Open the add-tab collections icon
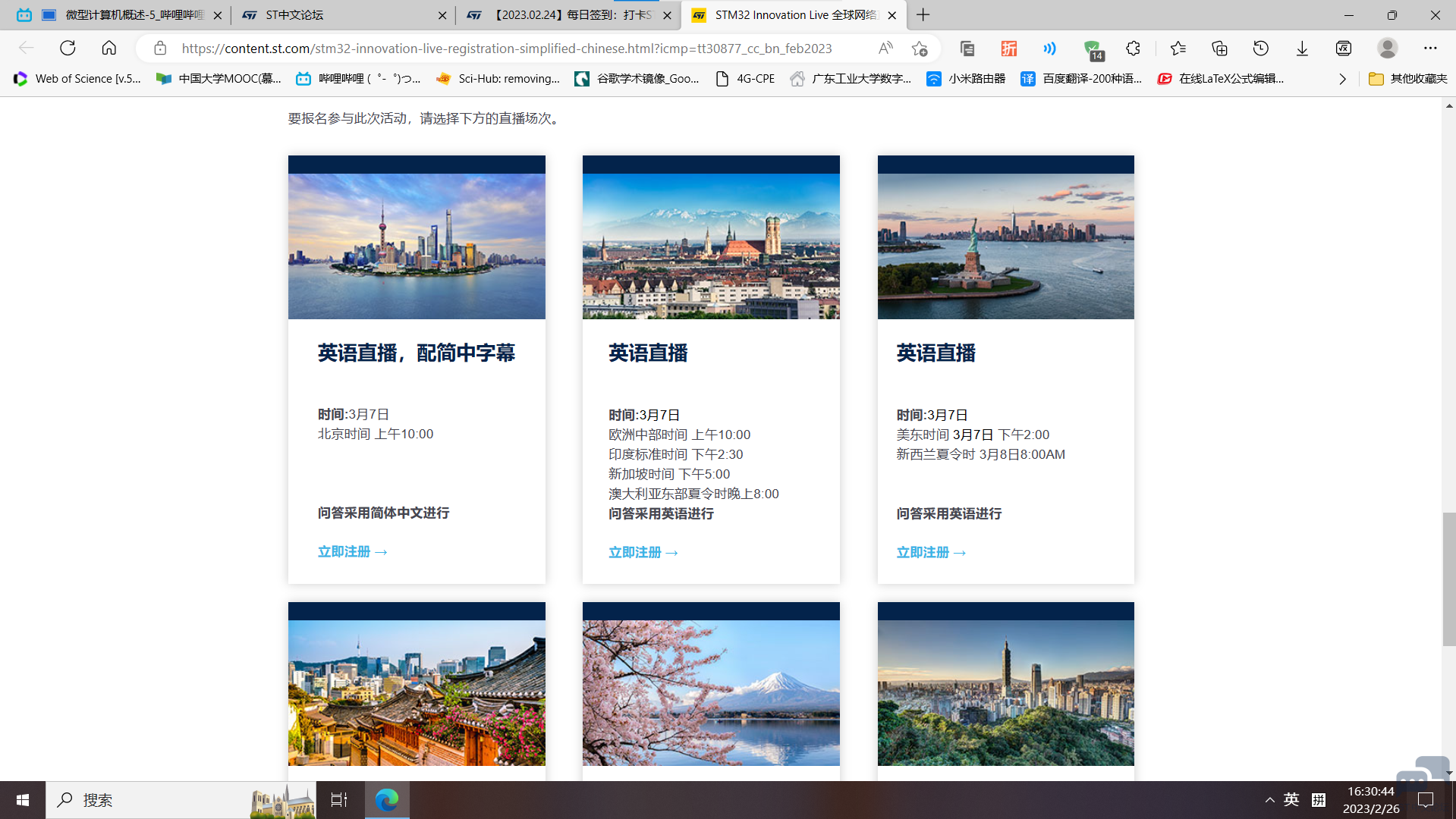 (1219, 49)
